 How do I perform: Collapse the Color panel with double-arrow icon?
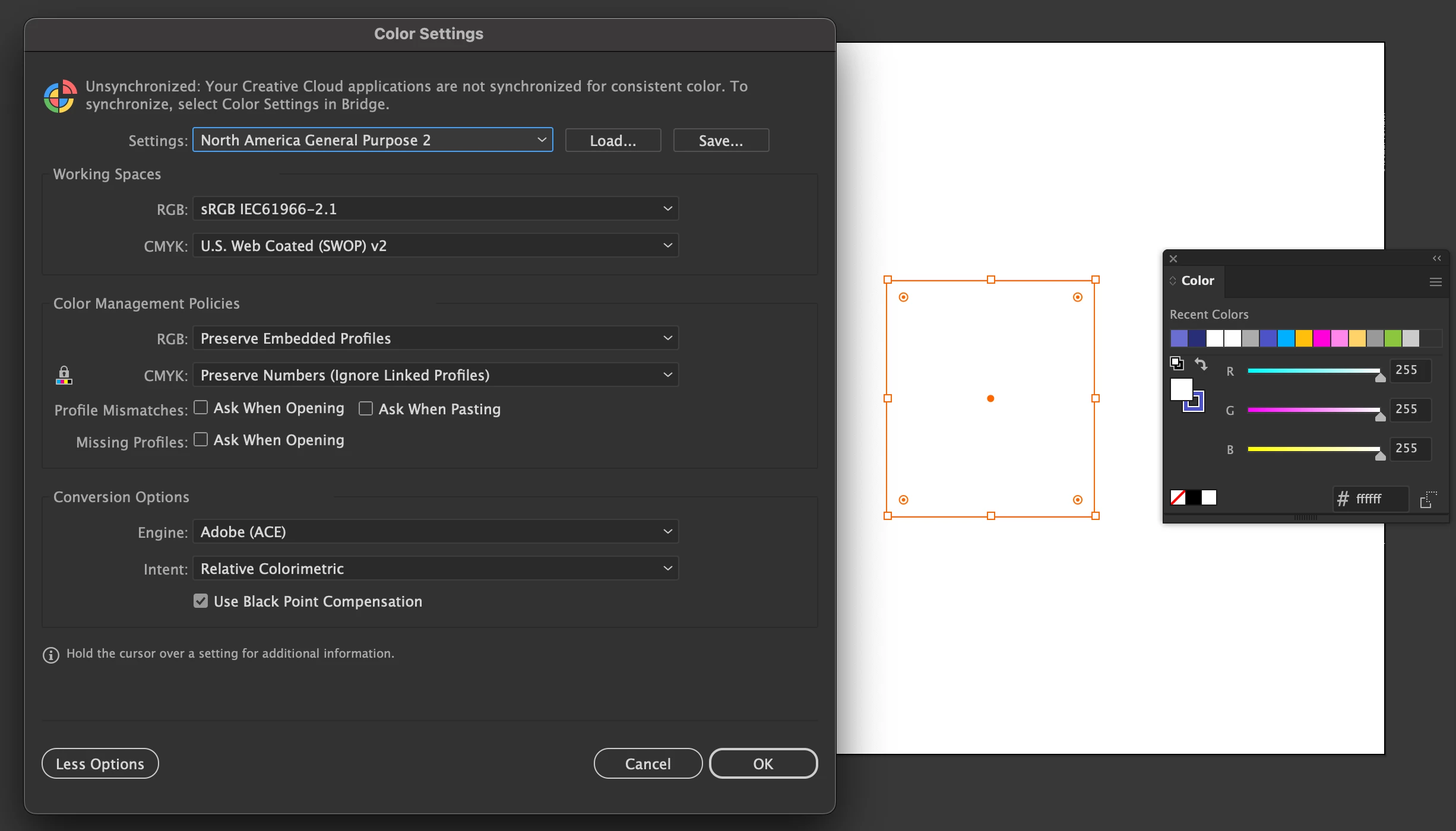pyautogui.click(x=1436, y=258)
